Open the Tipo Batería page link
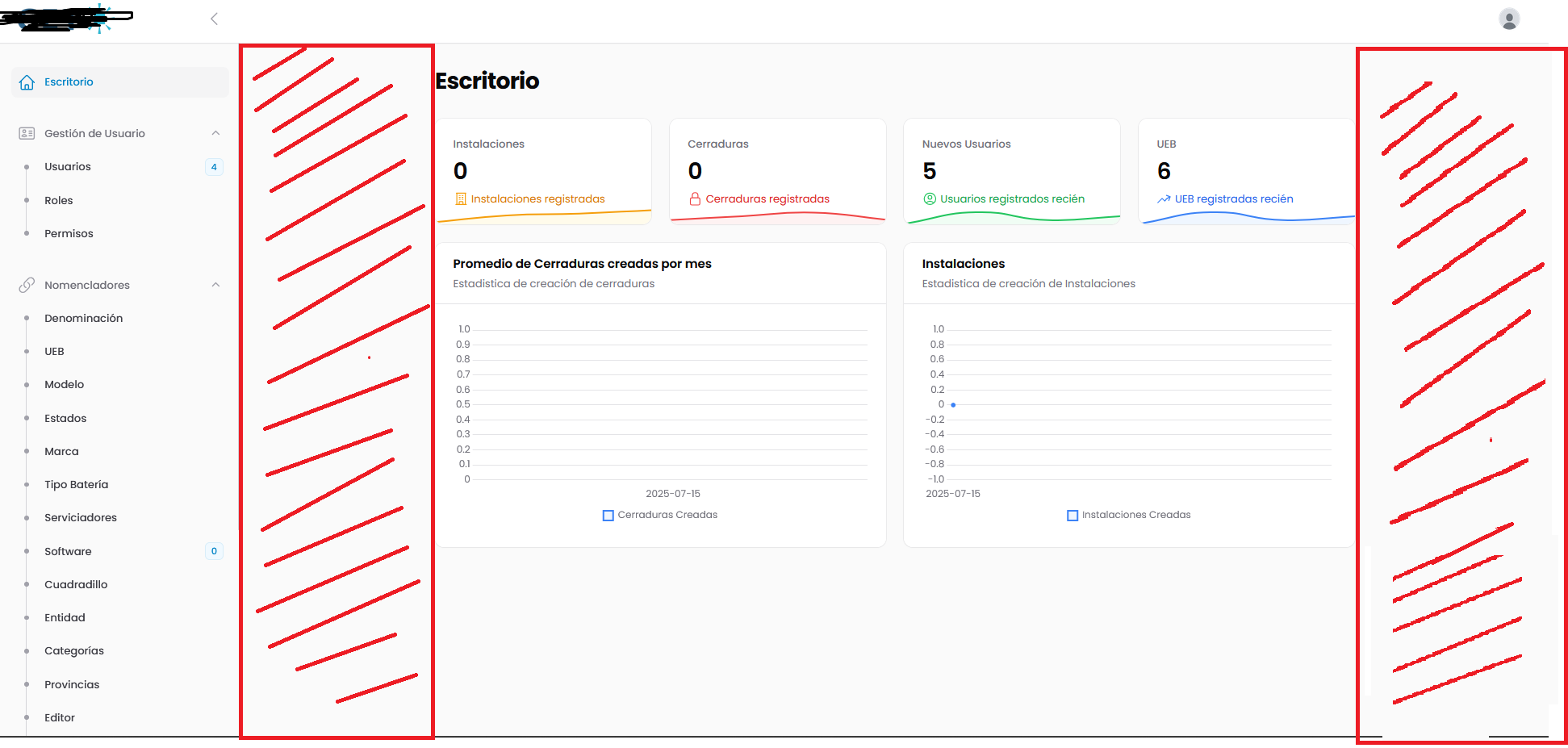The width and height of the screenshot is (1568, 748). (x=76, y=485)
